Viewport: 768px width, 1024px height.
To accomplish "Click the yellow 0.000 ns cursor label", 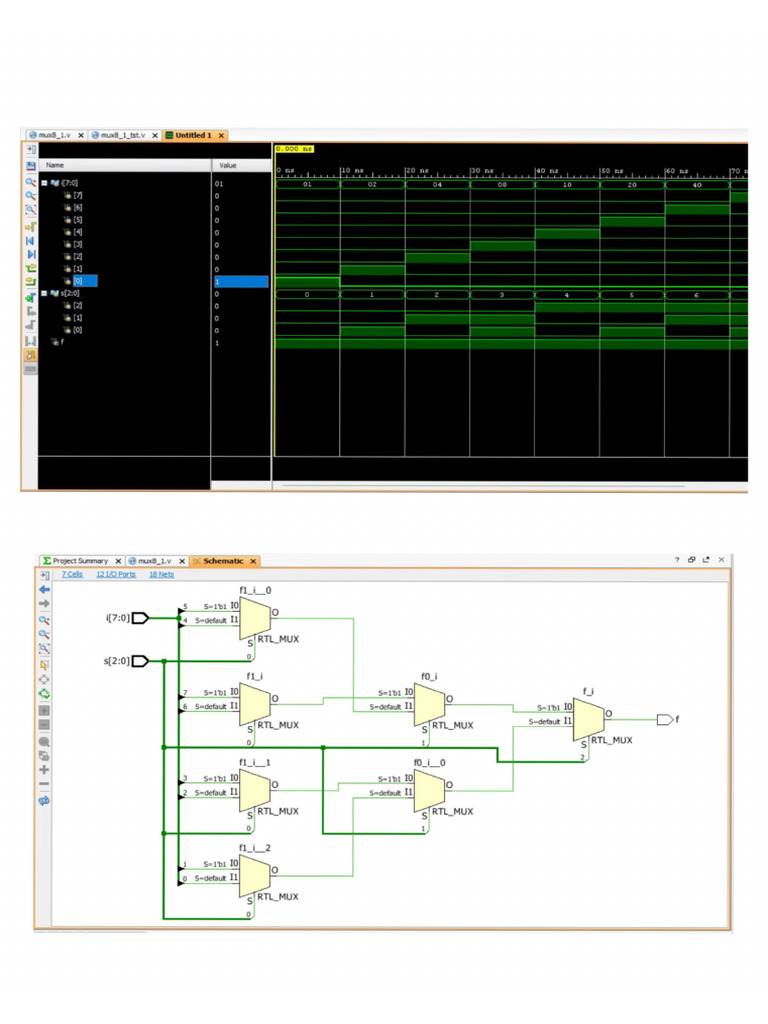I will pos(294,149).
